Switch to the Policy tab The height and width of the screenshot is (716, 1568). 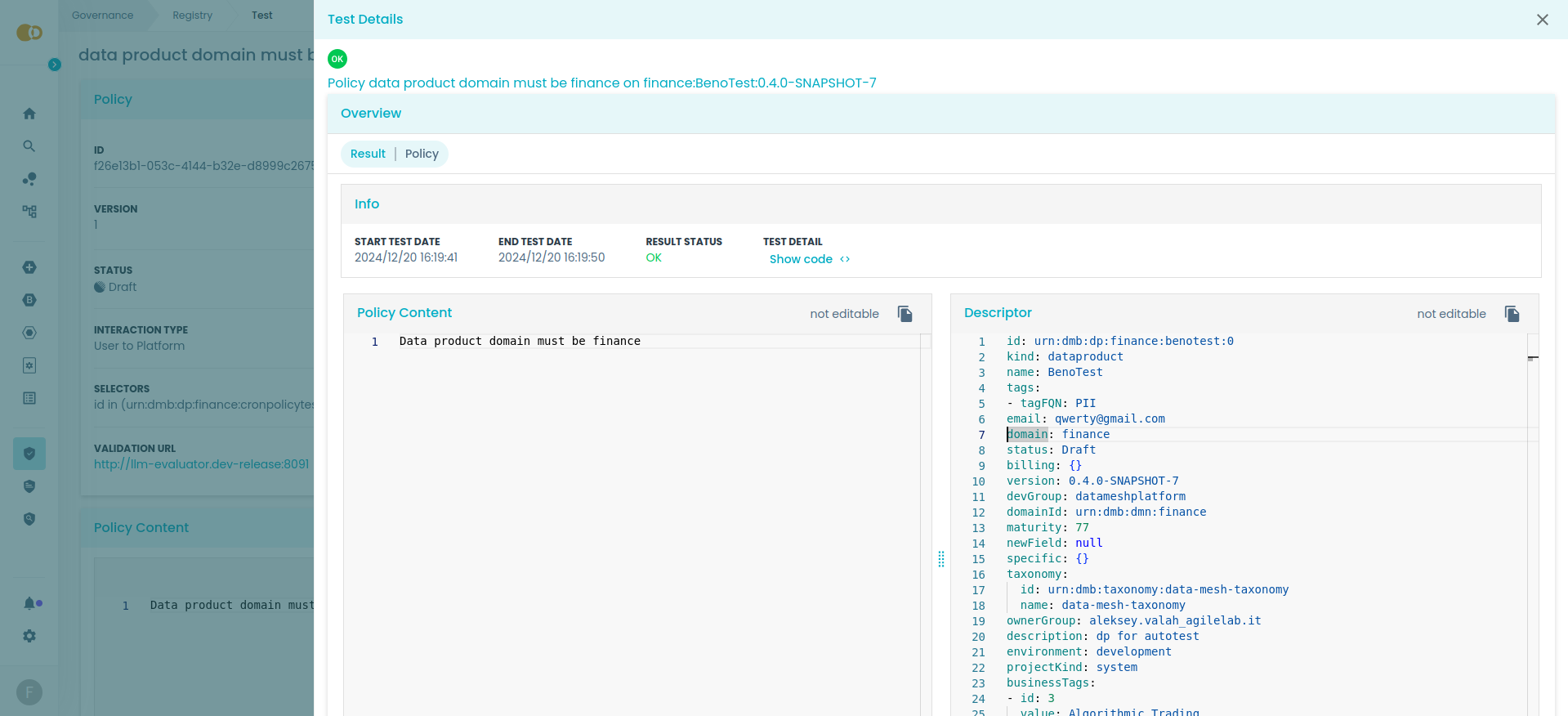coord(422,154)
